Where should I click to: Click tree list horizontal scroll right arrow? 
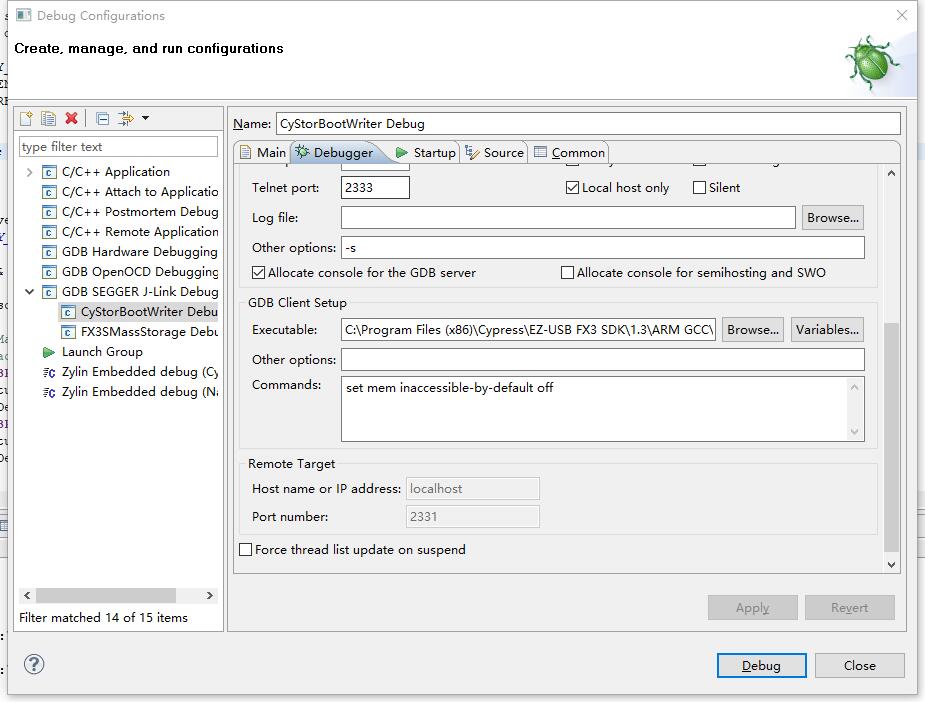(x=209, y=595)
